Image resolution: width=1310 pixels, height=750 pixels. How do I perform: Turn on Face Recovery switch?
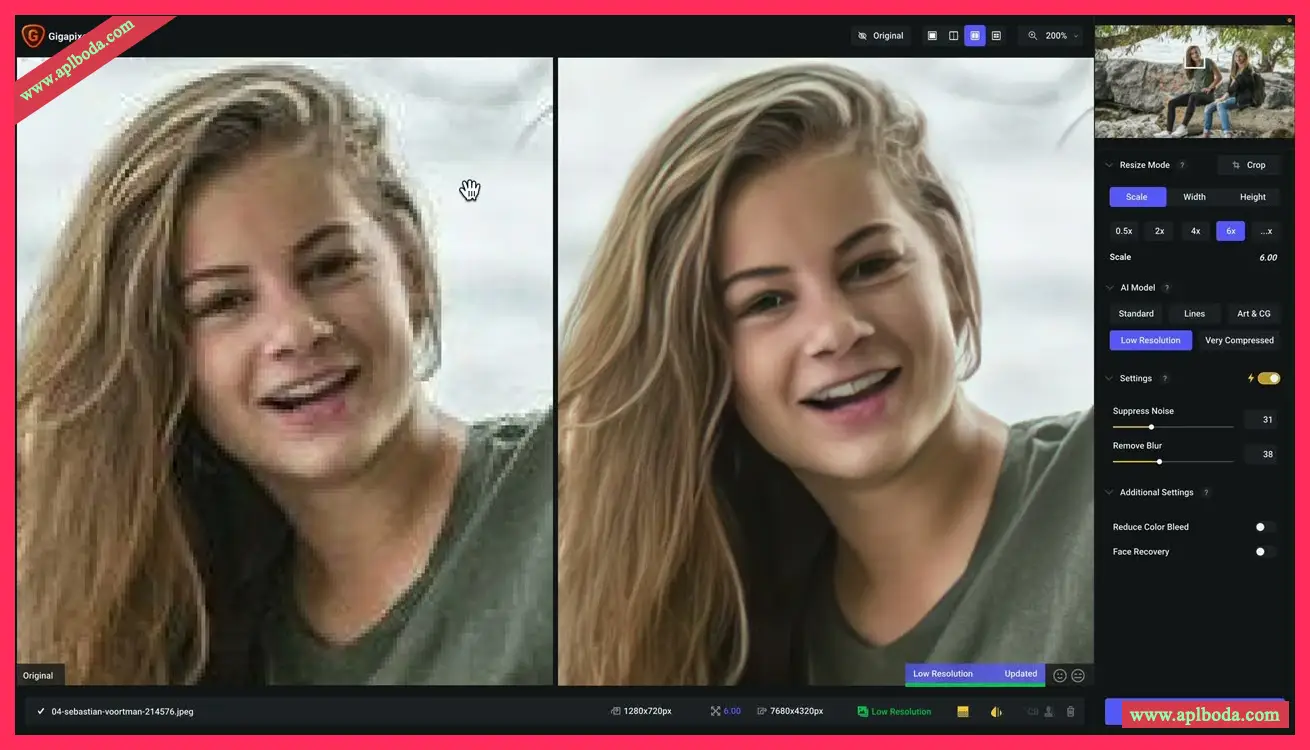click(1264, 552)
